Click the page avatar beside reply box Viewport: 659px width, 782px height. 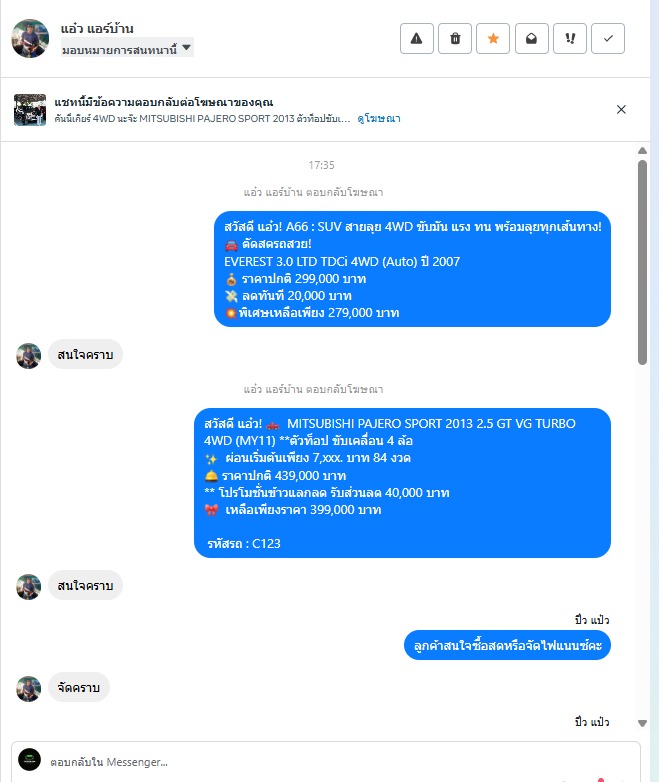[29, 760]
